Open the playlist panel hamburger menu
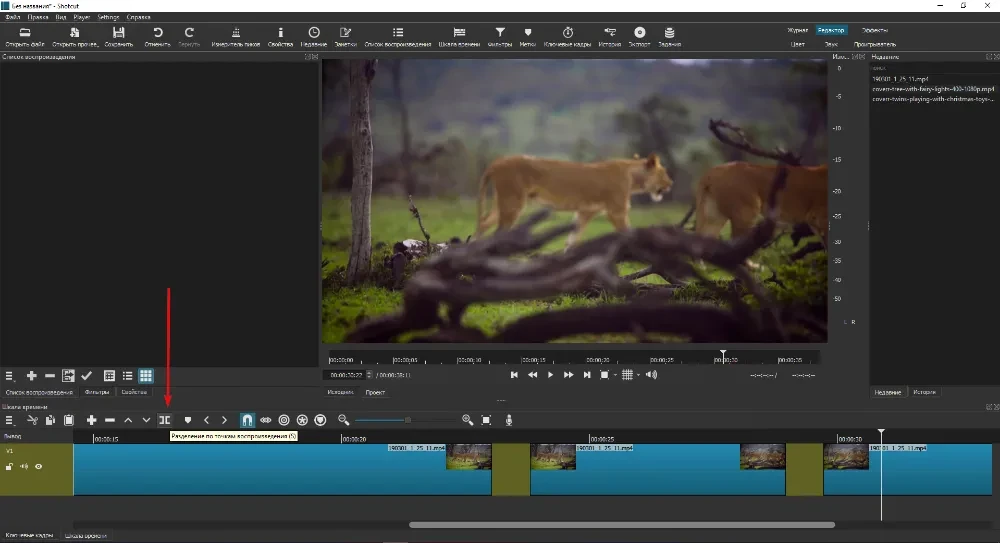Image resolution: width=1000 pixels, height=543 pixels. tap(9, 376)
